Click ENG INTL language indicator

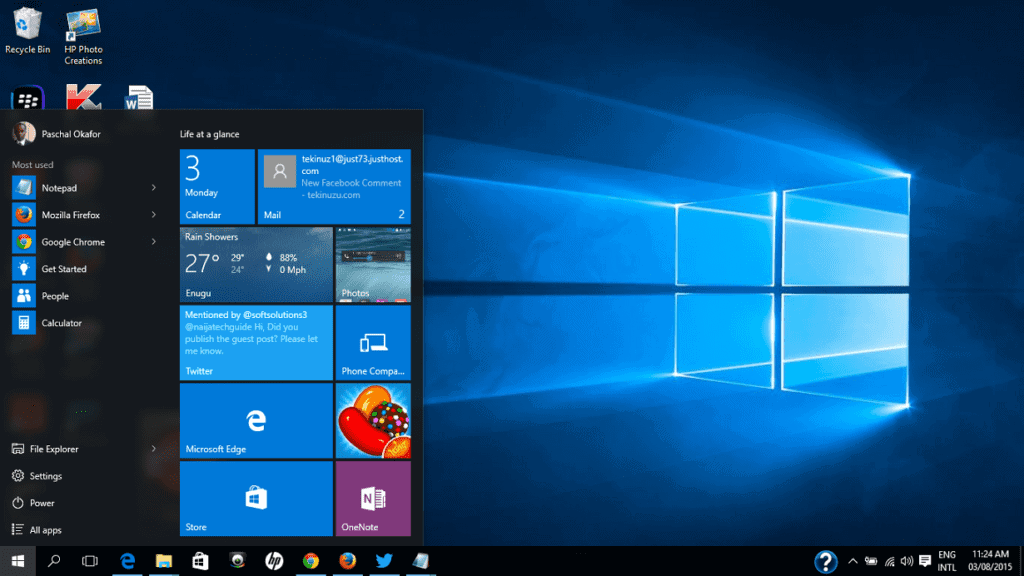click(947, 561)
